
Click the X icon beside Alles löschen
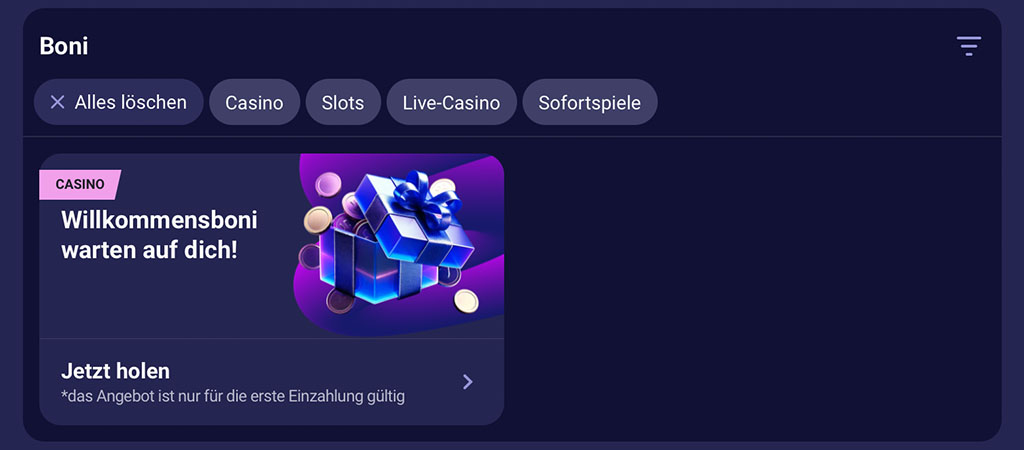click(x=57, y=102)
